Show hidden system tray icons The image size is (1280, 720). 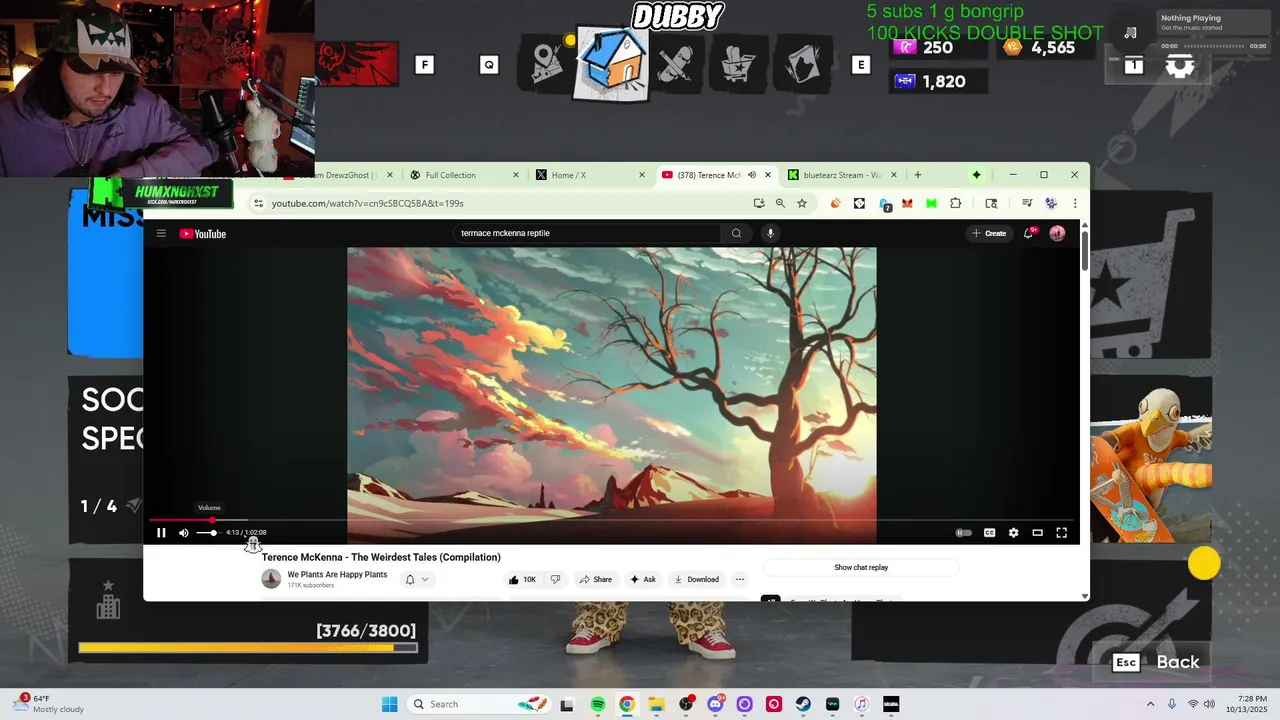1150,704
